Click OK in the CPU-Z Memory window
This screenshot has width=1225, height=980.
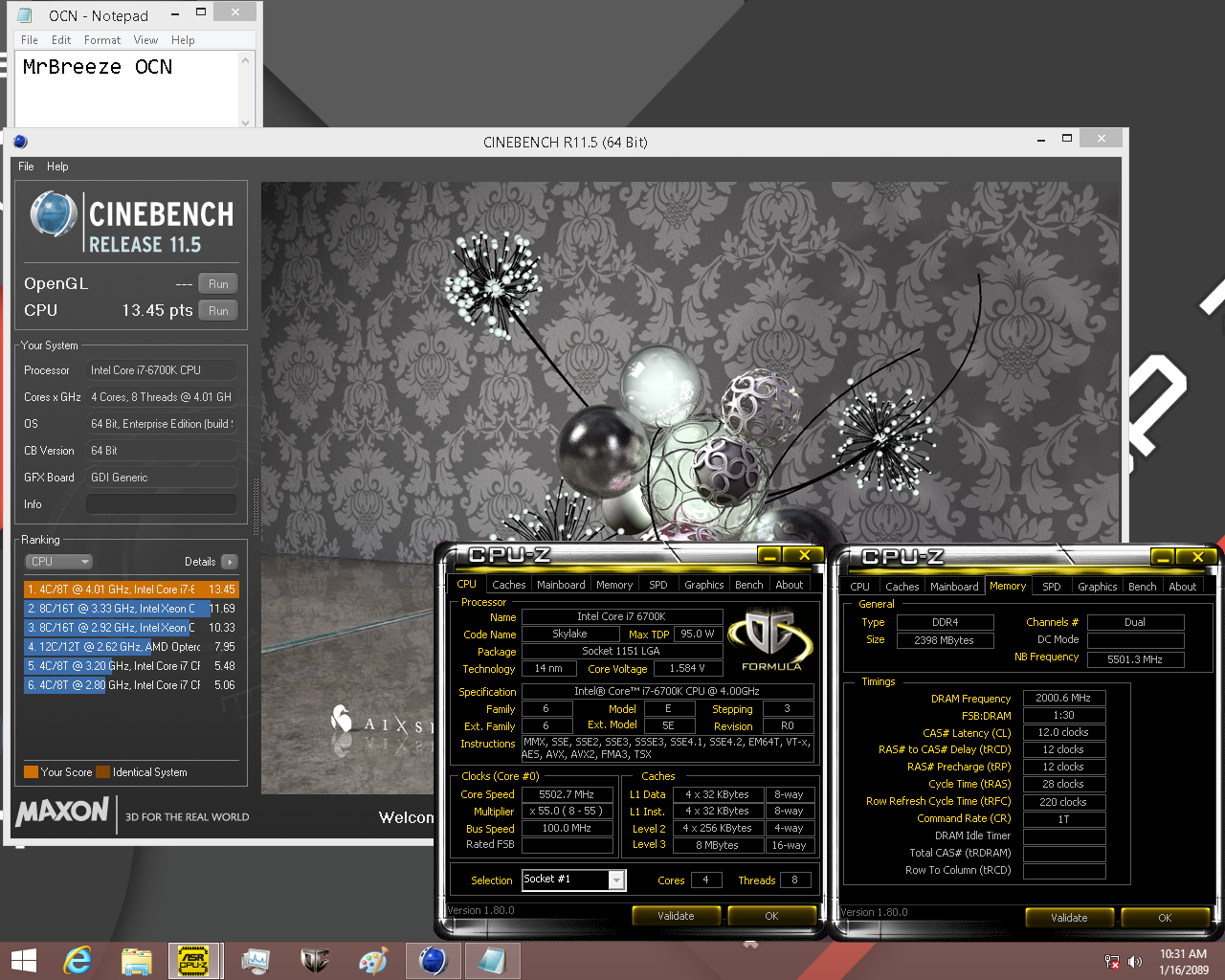tap(1165, 918)
